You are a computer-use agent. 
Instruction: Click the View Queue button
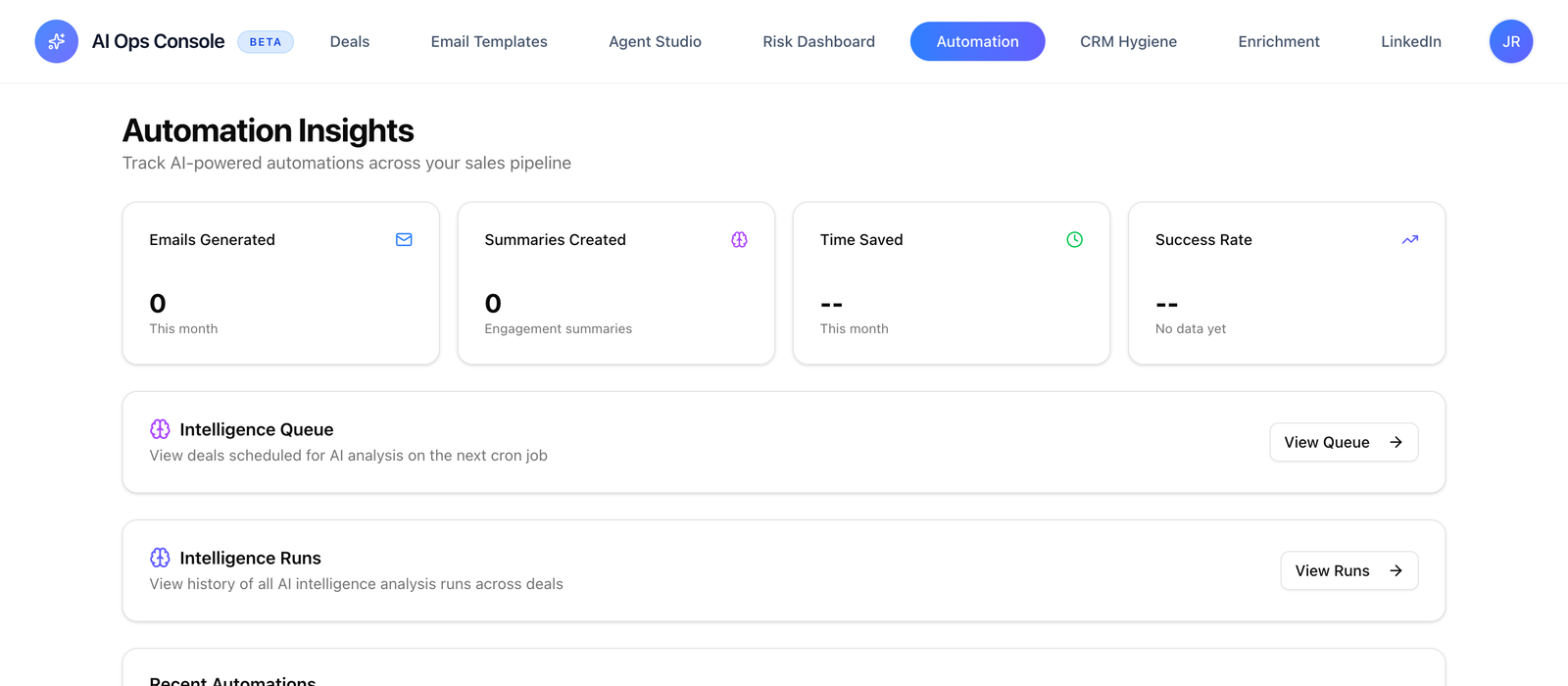tap(1344, 442)
